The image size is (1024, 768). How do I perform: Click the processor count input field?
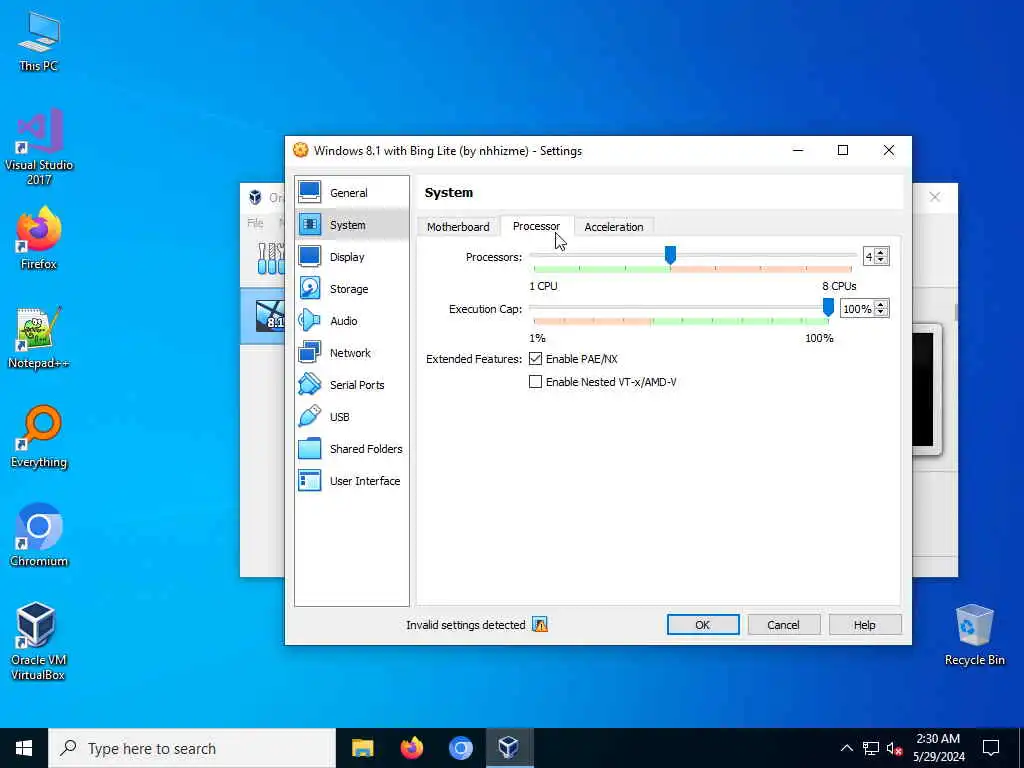tap(869, 257)
